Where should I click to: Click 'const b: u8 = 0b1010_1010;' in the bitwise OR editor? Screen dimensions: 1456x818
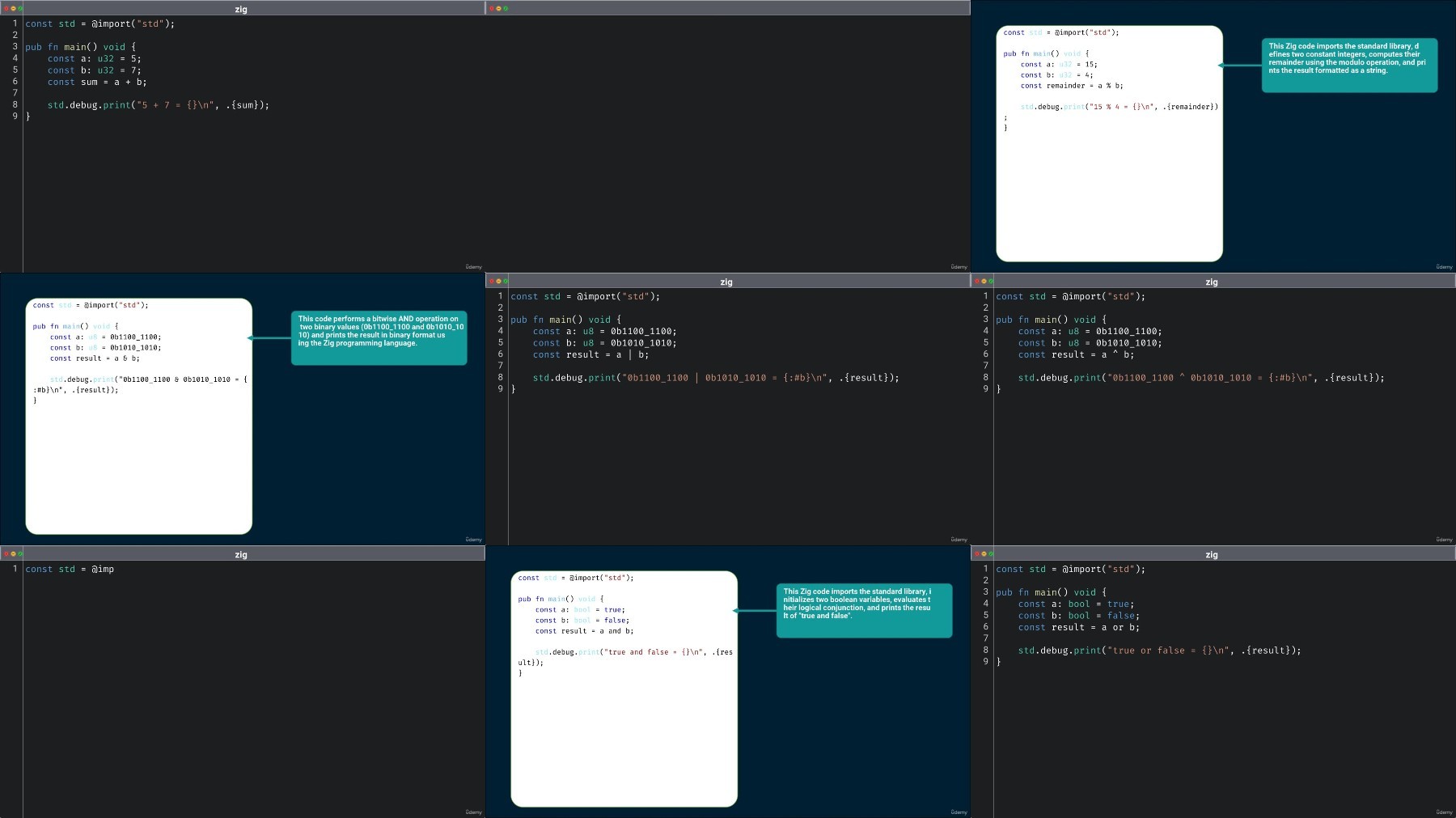point(604,343)
